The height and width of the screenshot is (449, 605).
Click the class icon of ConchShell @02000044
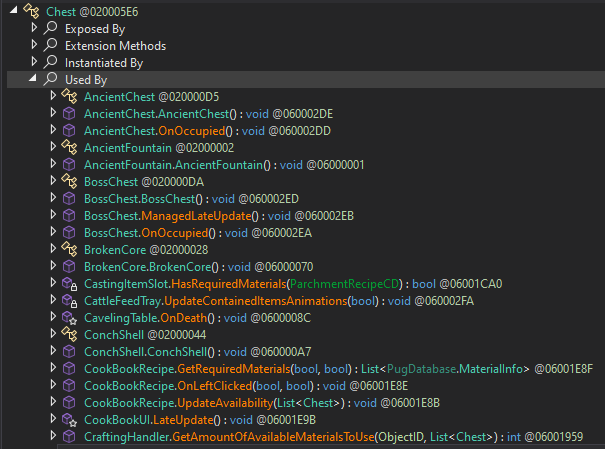69,334
